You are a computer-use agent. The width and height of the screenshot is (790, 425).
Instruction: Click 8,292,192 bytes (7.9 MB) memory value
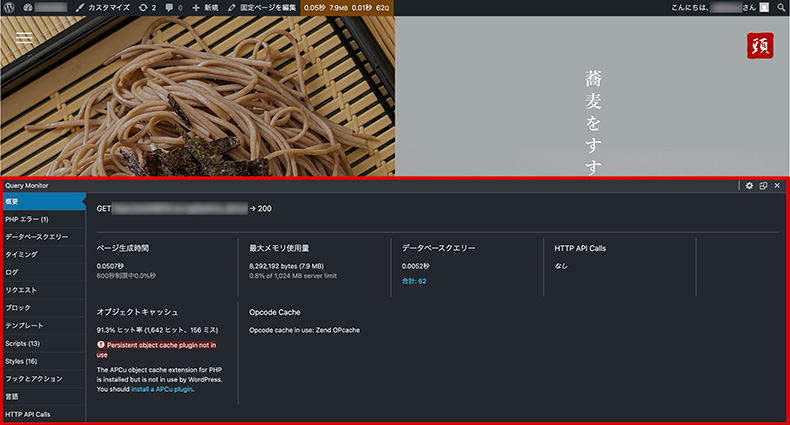click(x=286, y=266)
